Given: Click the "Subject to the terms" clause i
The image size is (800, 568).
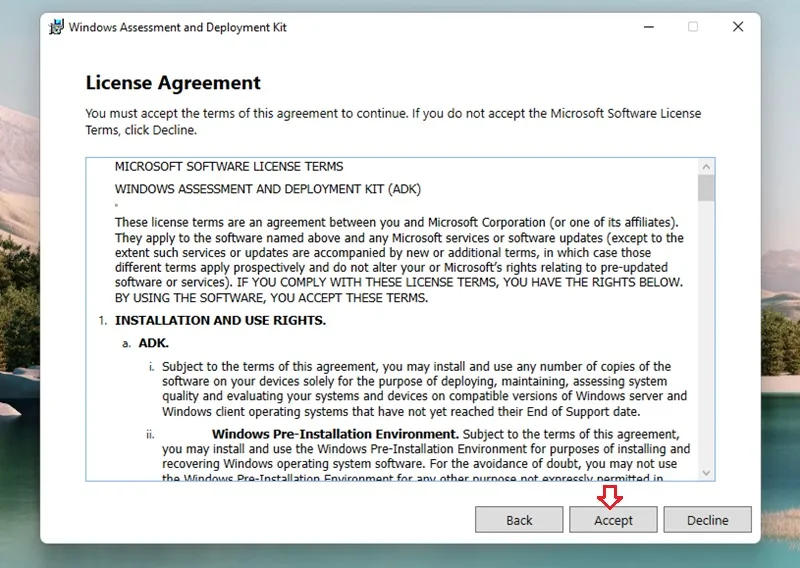Looking at the screenshot, I should click(x=424, y=389).
